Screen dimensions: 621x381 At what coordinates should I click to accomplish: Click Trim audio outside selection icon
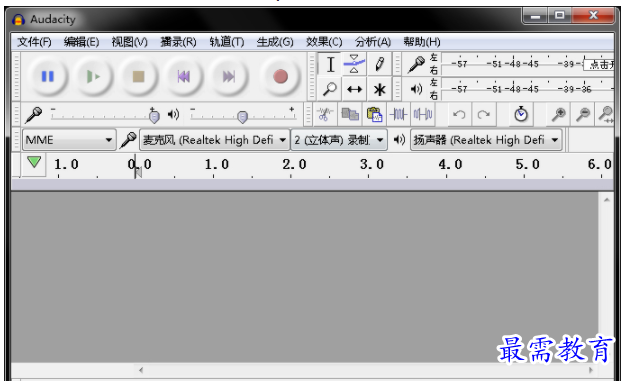[x=398, y=115]
